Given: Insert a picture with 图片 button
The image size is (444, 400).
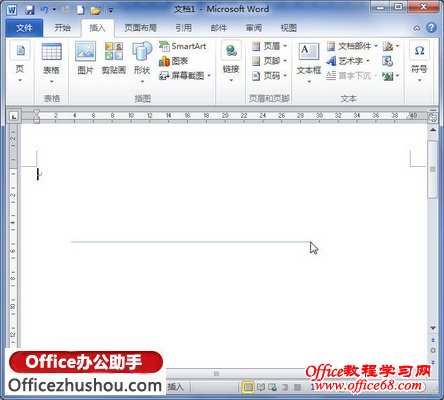Looking at the screenshot, I should (x=85, y=58).
